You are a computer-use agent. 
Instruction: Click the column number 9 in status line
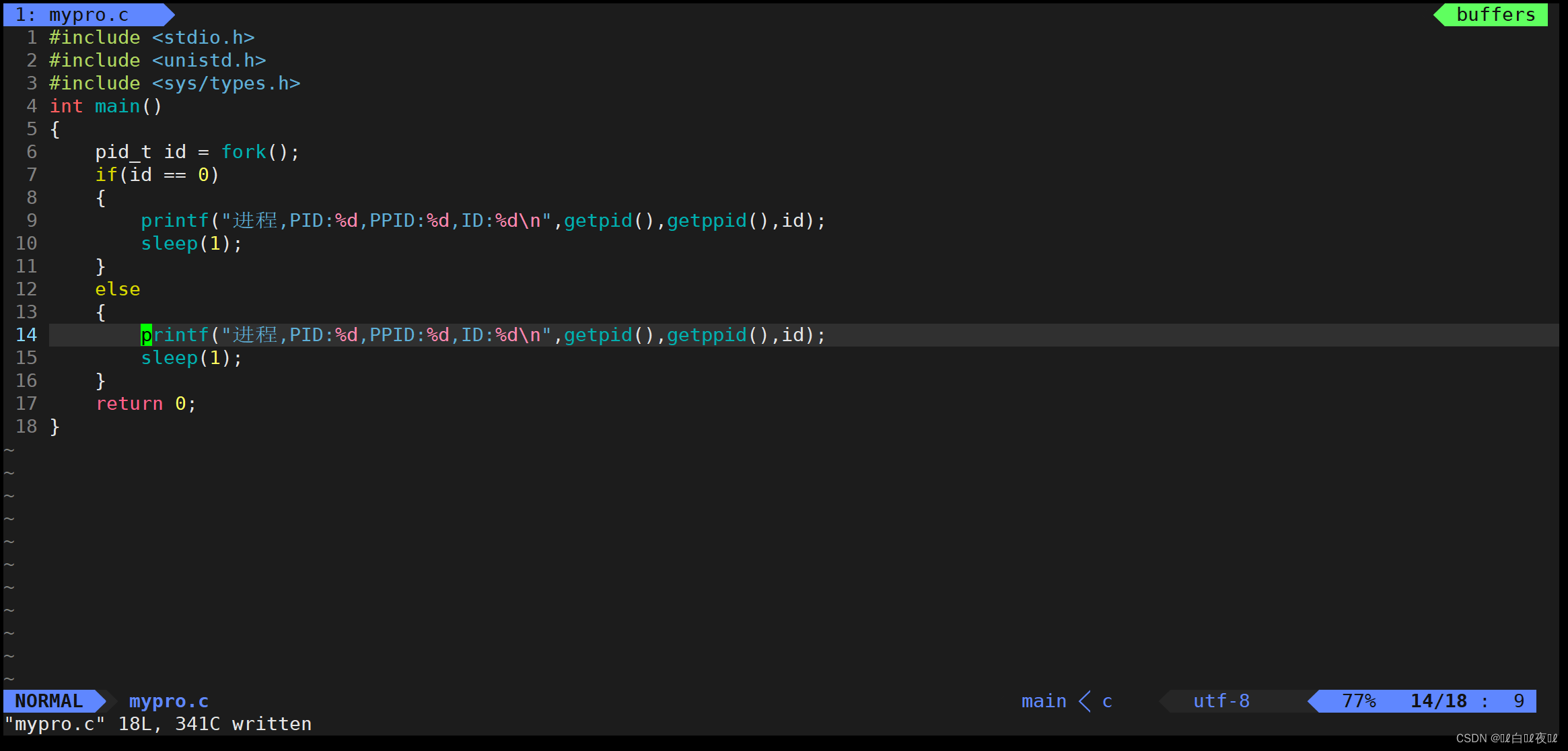[1519, 701]
